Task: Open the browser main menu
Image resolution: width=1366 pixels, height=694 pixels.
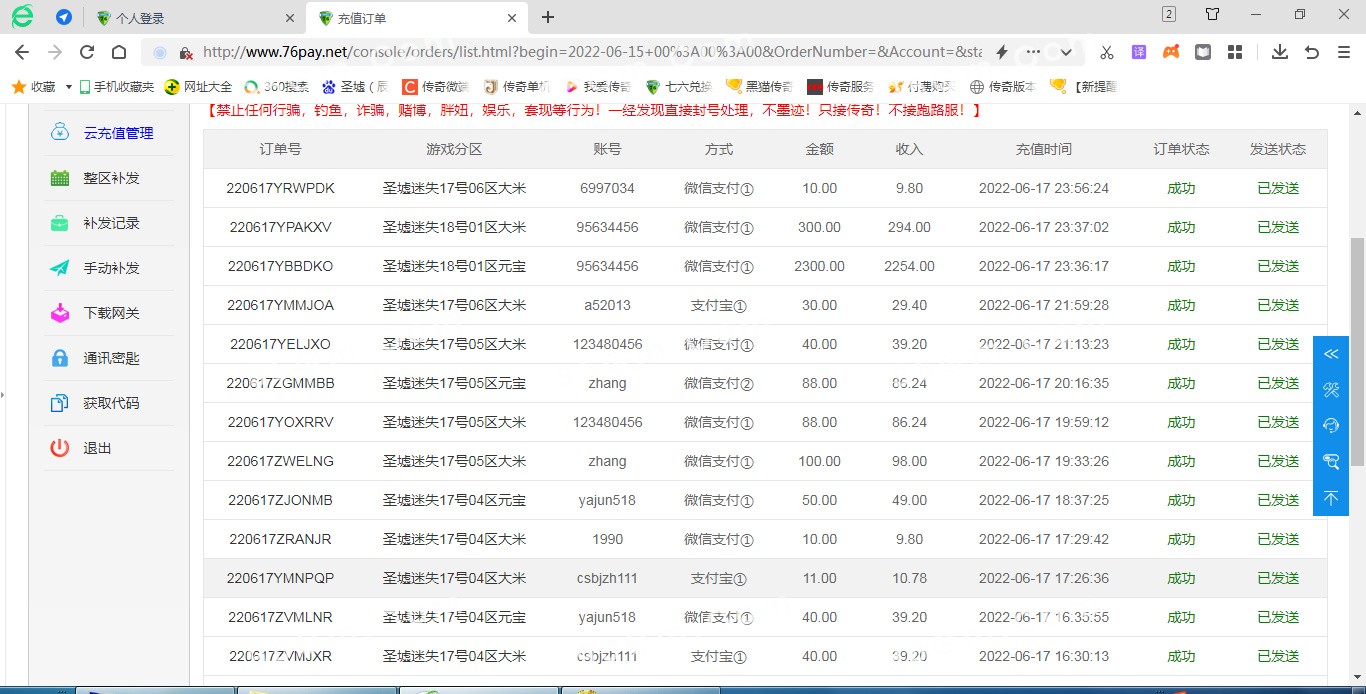Action: click(x=1345, y=52)
